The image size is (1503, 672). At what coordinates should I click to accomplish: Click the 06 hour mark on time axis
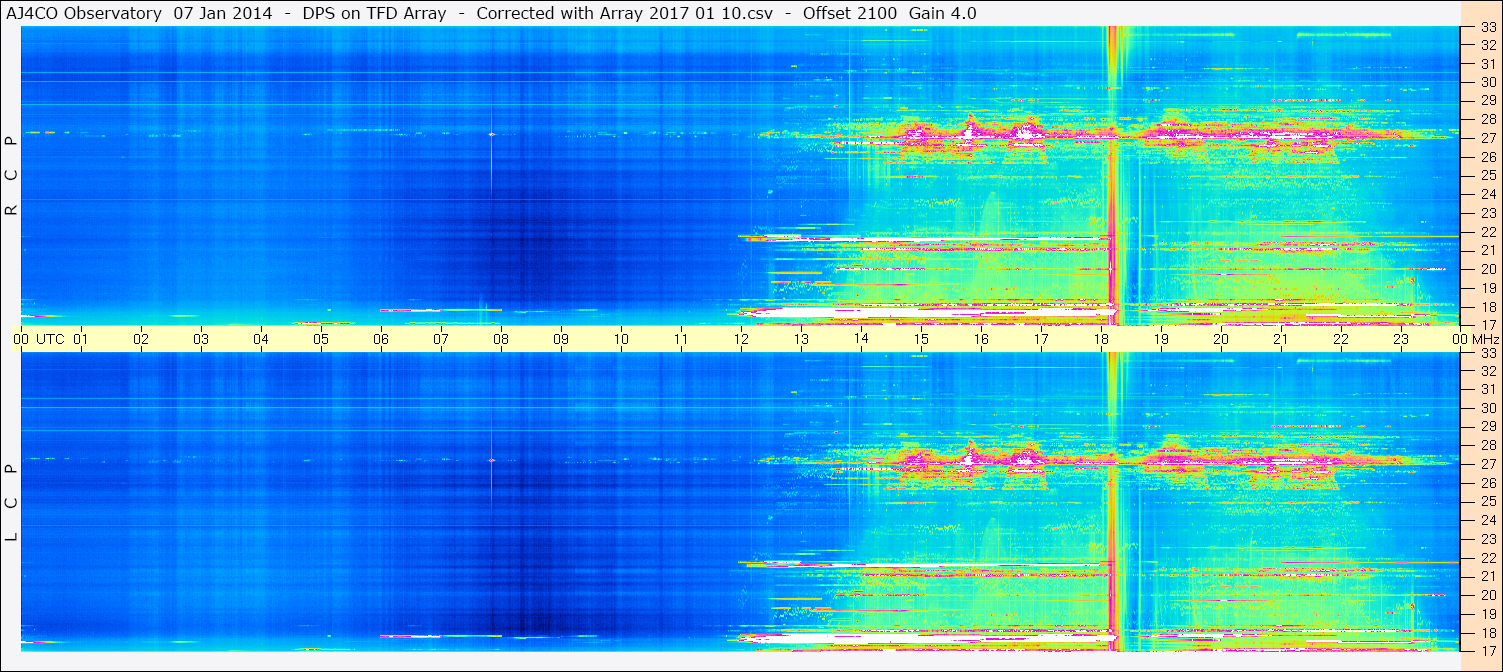pyautogui.click(x=381, y=339)
